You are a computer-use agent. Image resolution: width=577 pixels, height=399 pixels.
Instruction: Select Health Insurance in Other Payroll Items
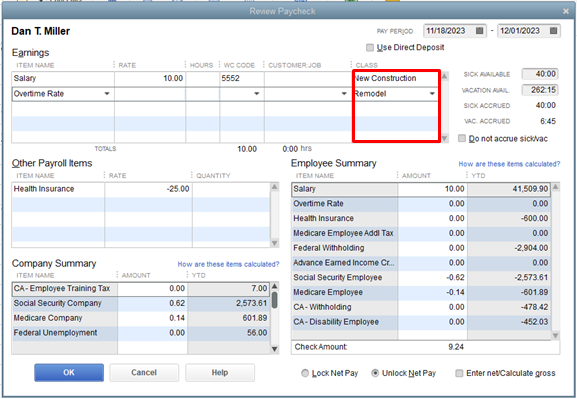click(58, 189)
